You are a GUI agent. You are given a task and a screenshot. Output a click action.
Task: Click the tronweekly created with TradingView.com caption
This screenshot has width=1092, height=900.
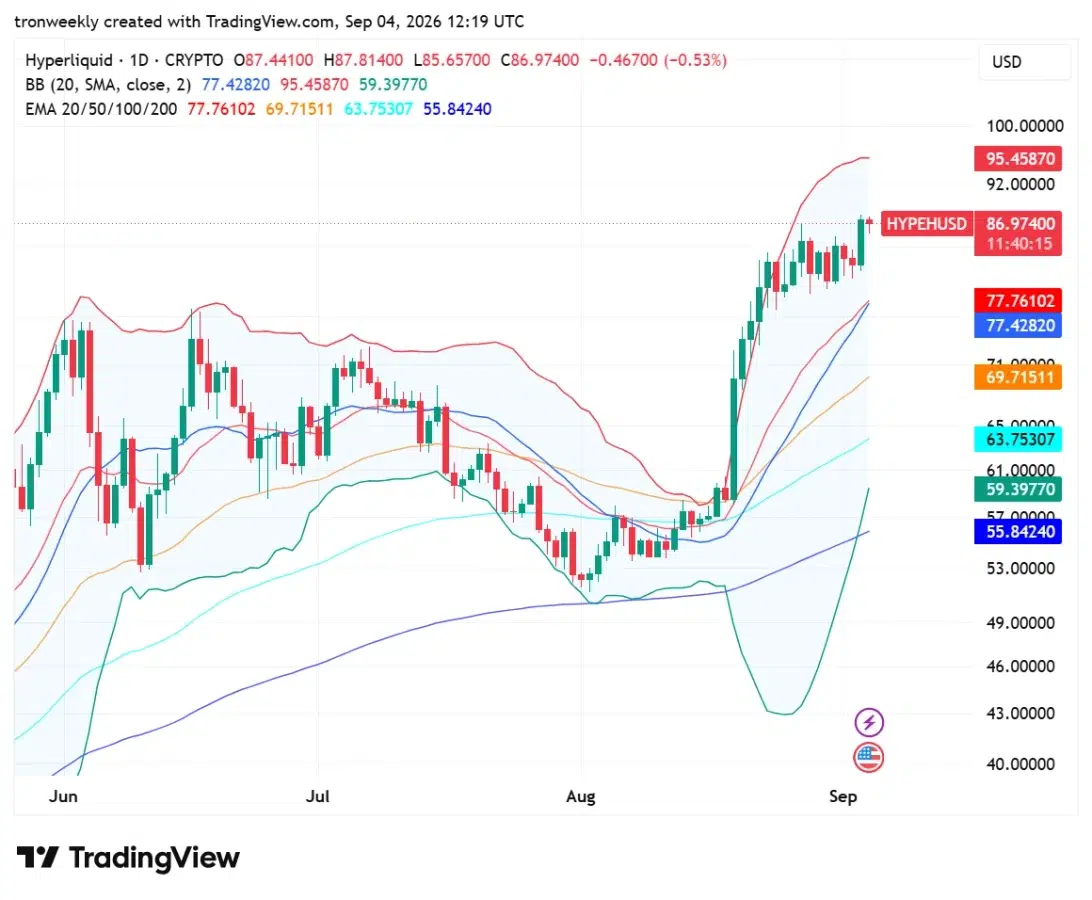pos(269,22)
